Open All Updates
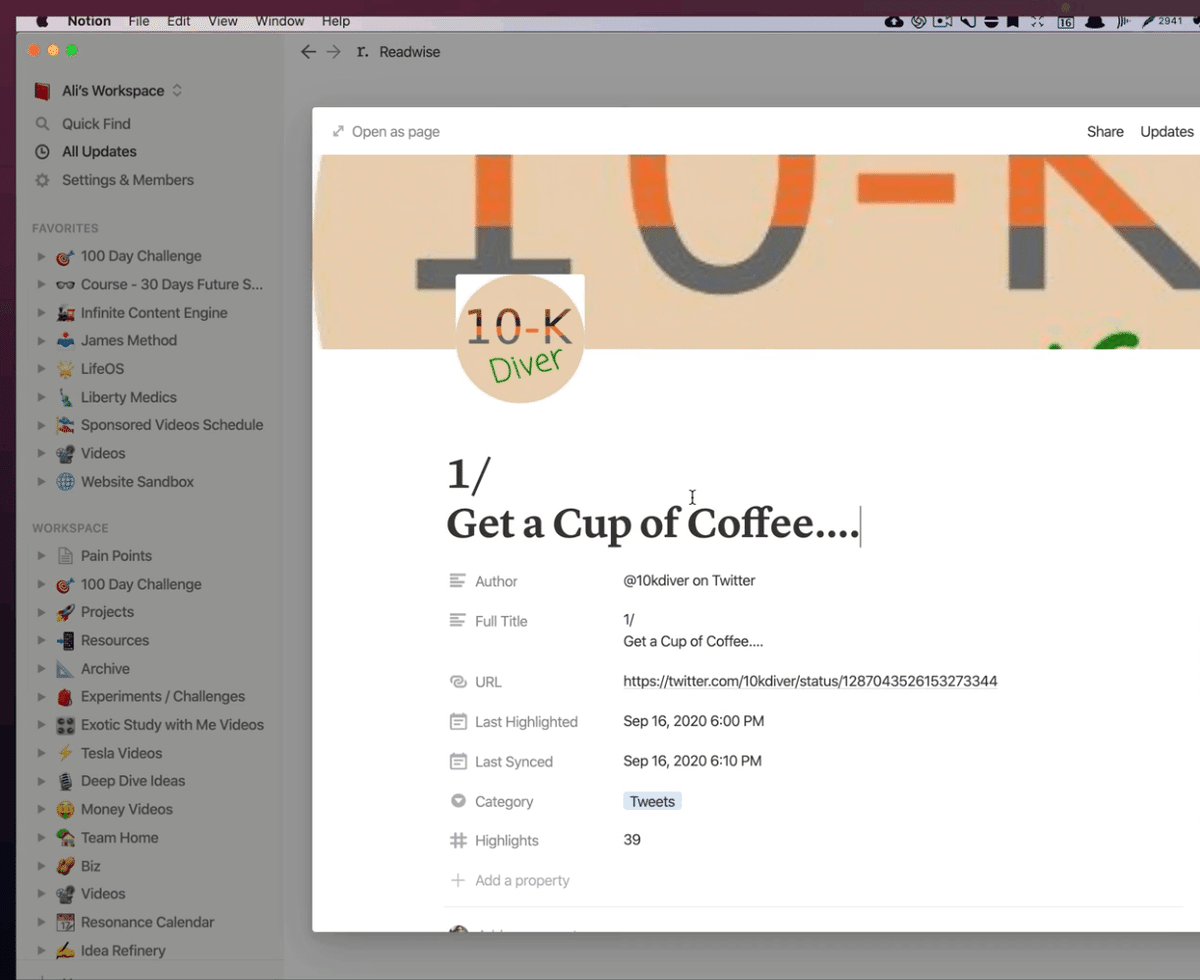The image size is (1200, 980). pyautogui.click(x=99, y=152)
